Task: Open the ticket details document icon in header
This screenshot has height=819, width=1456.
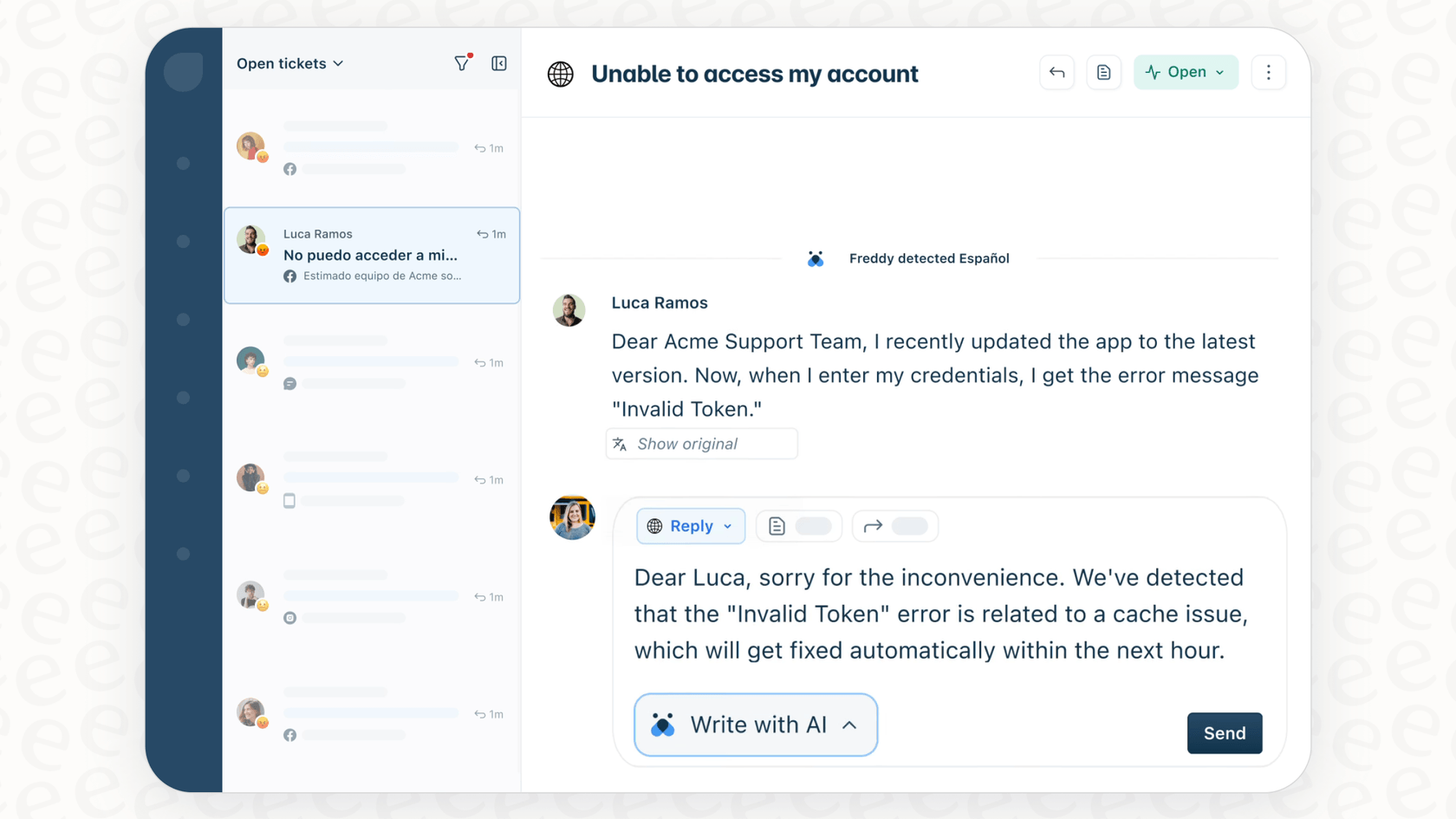Action: tap(1103, 72)
